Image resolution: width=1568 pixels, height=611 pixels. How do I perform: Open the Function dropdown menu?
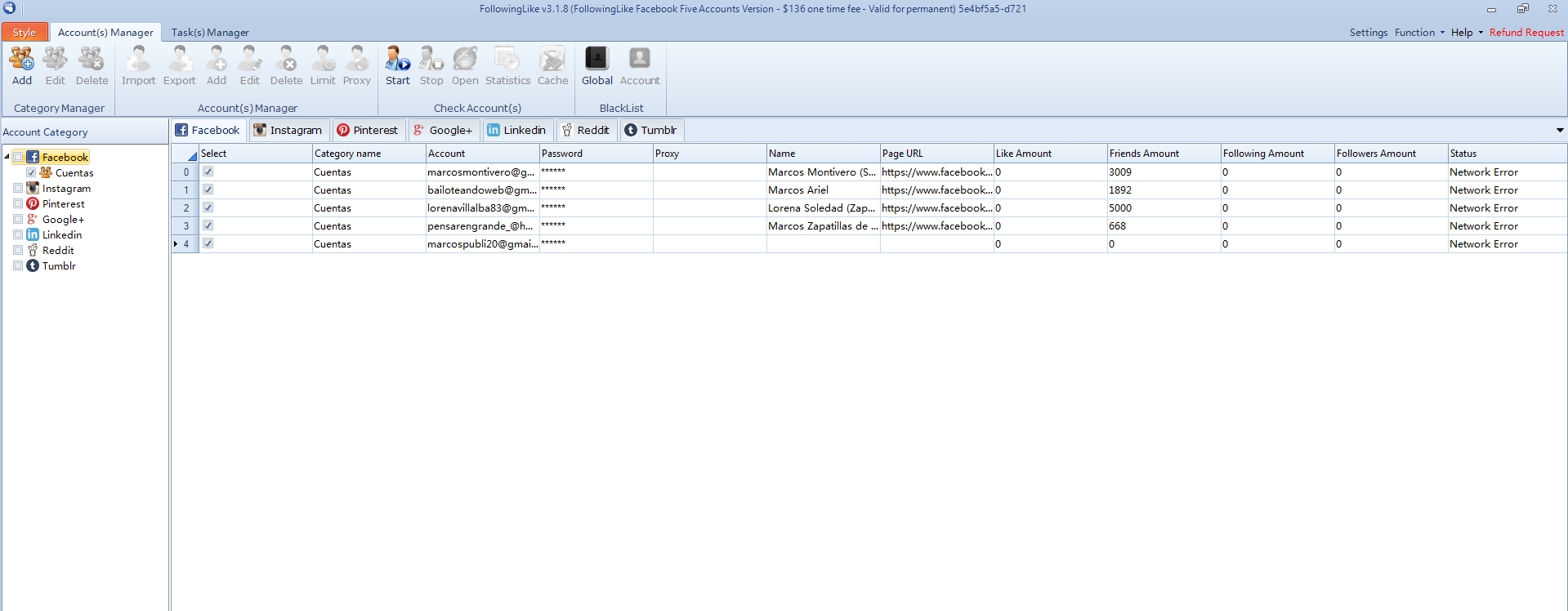point(1418,33)
